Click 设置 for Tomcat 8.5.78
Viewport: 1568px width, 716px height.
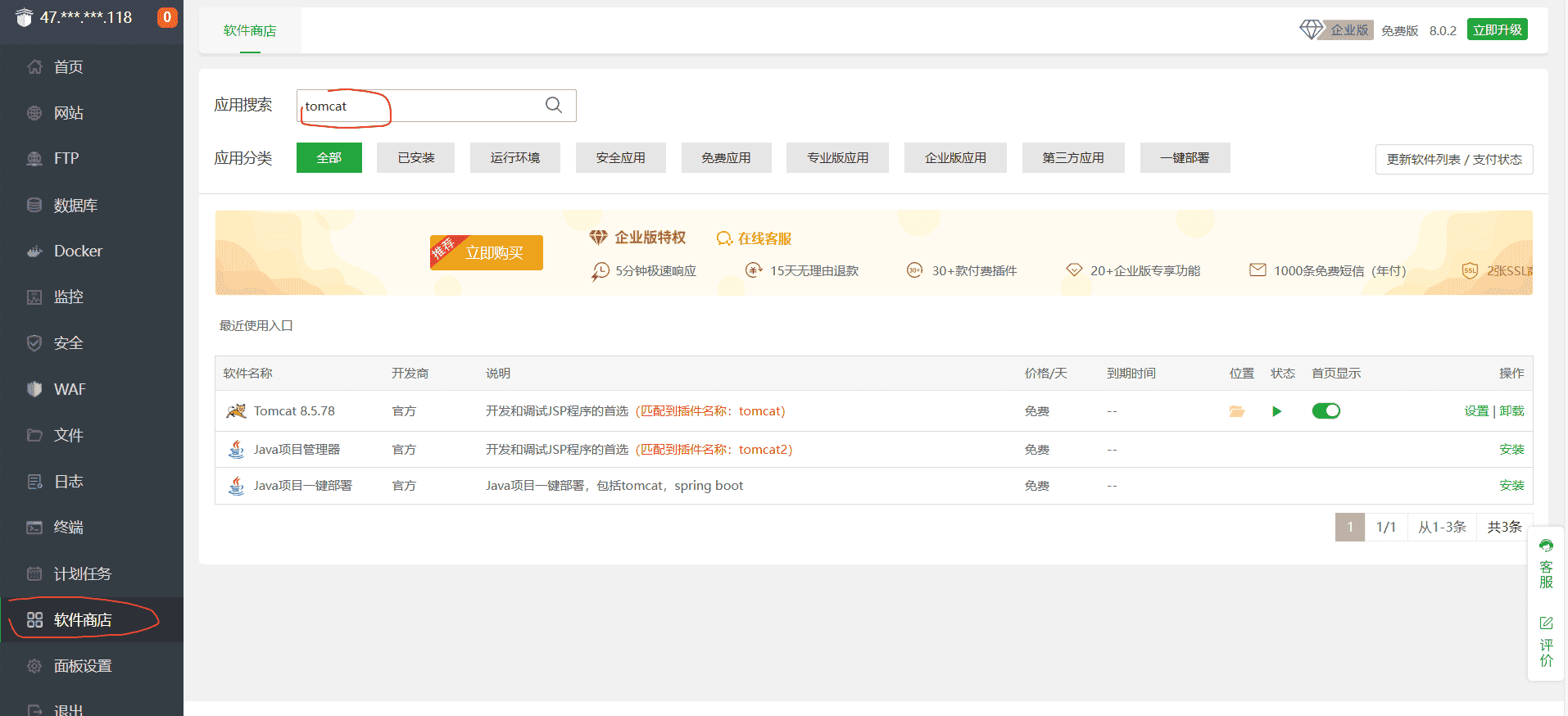(x=1477, y=411)
